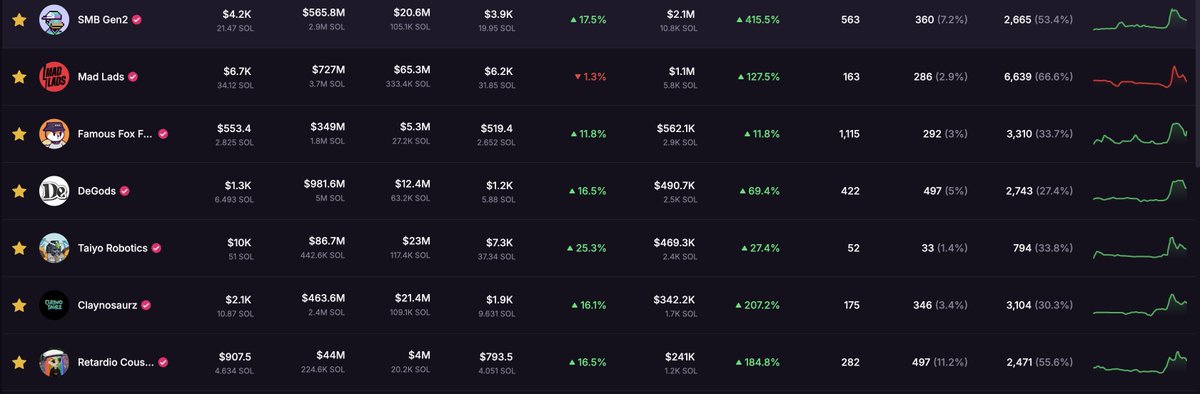The height and width of the screenshot is (394, 1200).
Task: Open the SMB Gen2 collection avatar
Action: coord(54,19)
